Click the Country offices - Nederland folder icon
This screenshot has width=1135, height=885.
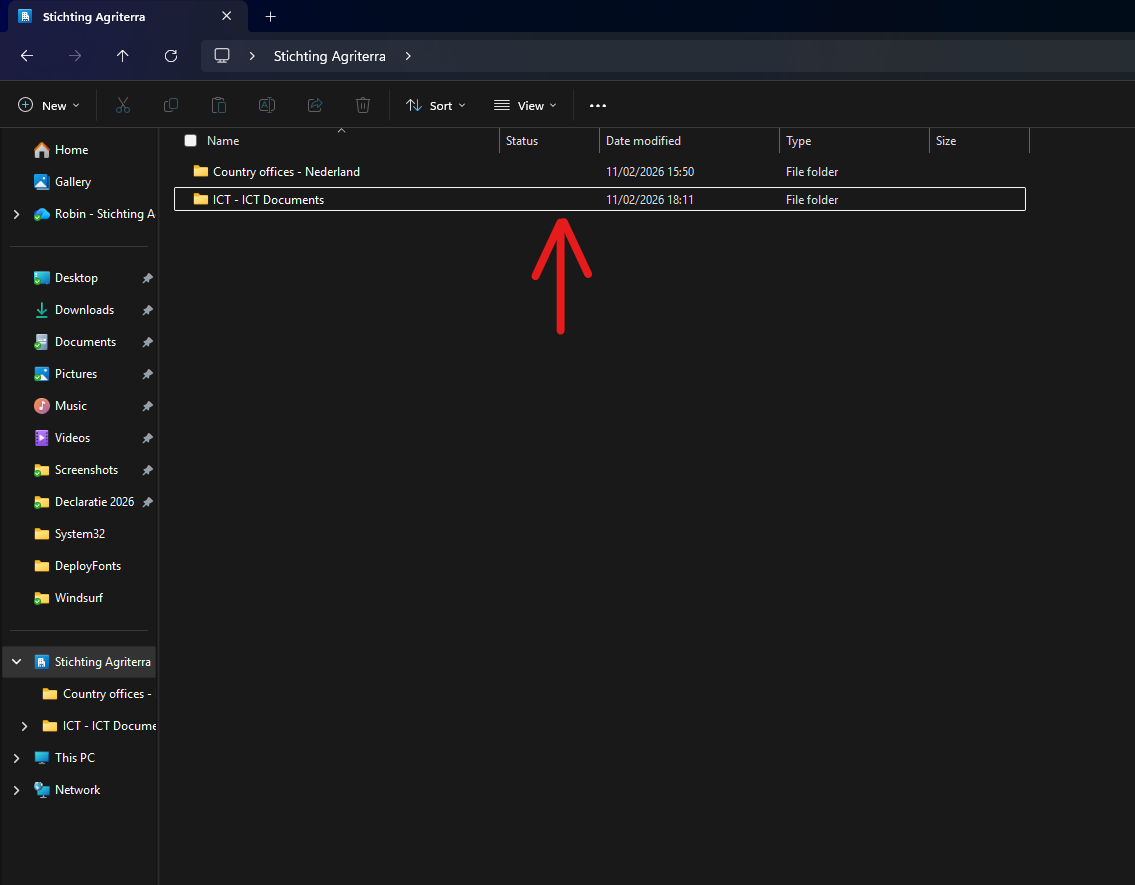[x=201, y=172]
